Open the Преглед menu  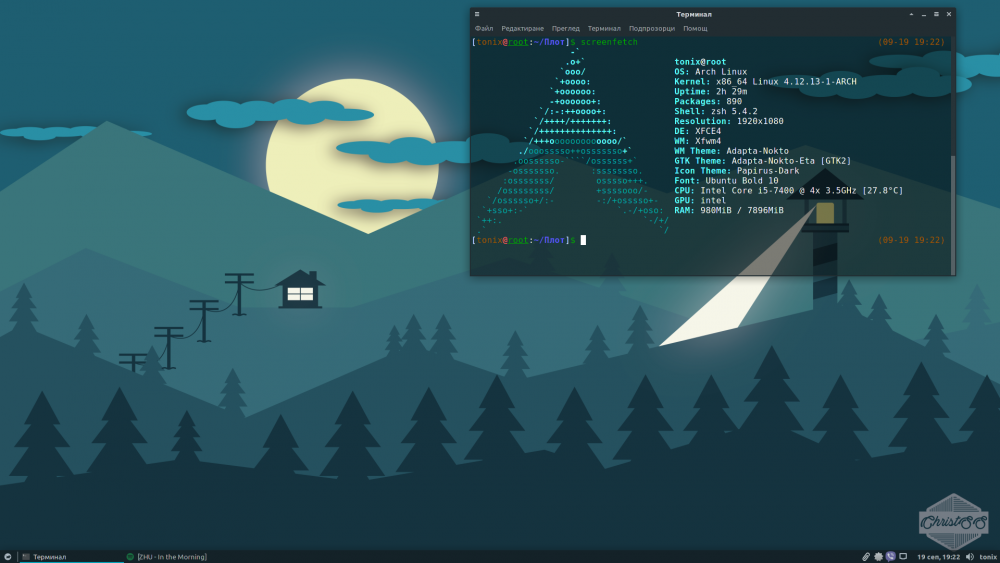pos(566,29)
